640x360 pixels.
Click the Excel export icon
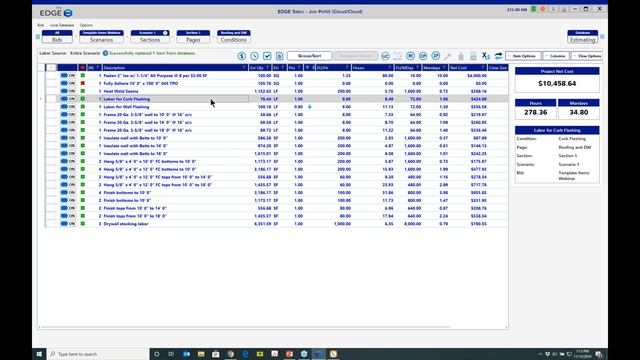(x=486, y=56)
